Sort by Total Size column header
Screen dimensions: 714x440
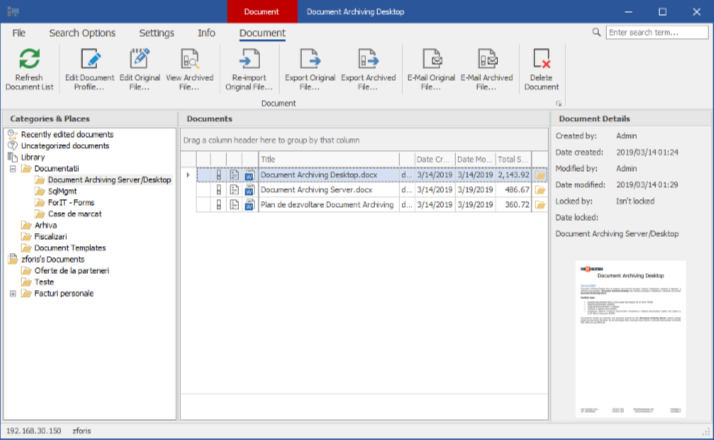coord(513,159)
